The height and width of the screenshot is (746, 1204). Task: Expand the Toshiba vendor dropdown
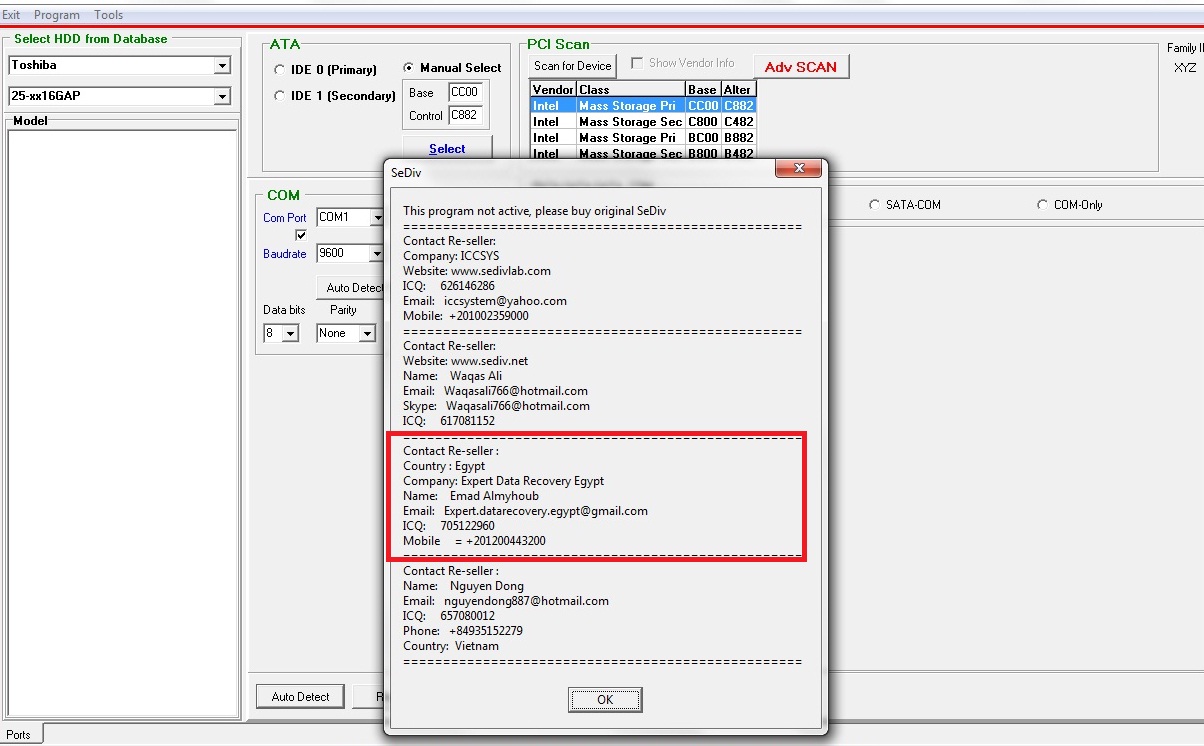(222, 66)
